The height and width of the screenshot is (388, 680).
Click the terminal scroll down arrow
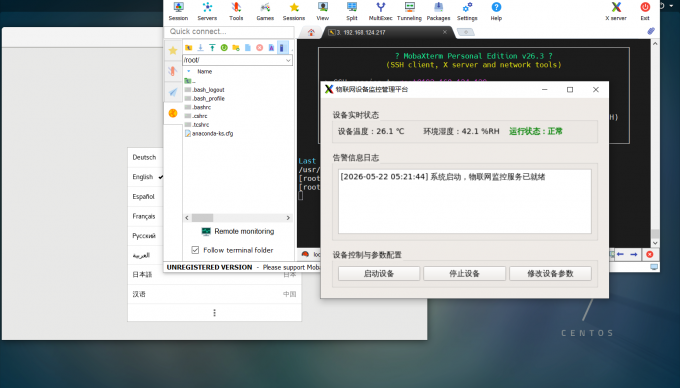[655, 243]
